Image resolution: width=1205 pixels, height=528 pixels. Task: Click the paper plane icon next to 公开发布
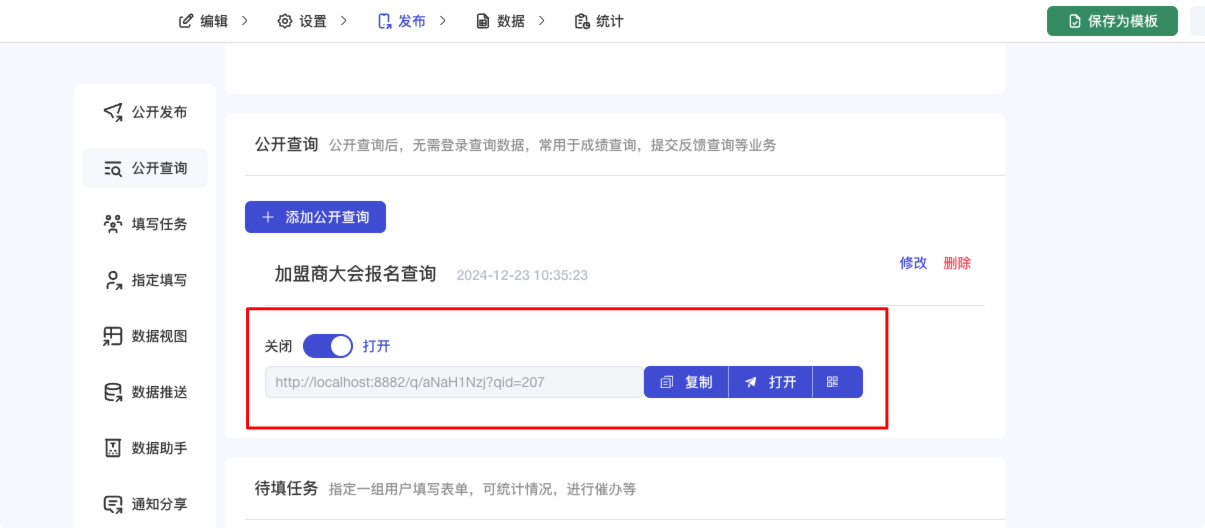113,112
